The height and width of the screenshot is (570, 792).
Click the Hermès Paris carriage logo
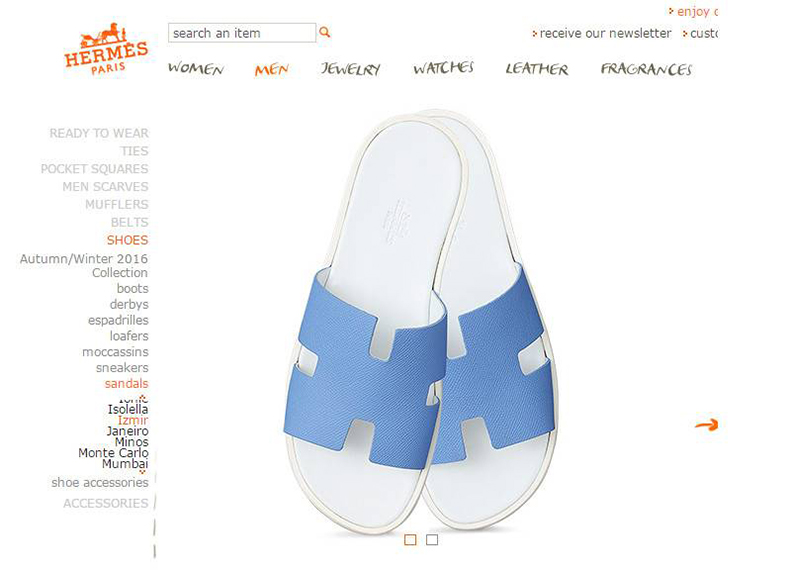106,49
